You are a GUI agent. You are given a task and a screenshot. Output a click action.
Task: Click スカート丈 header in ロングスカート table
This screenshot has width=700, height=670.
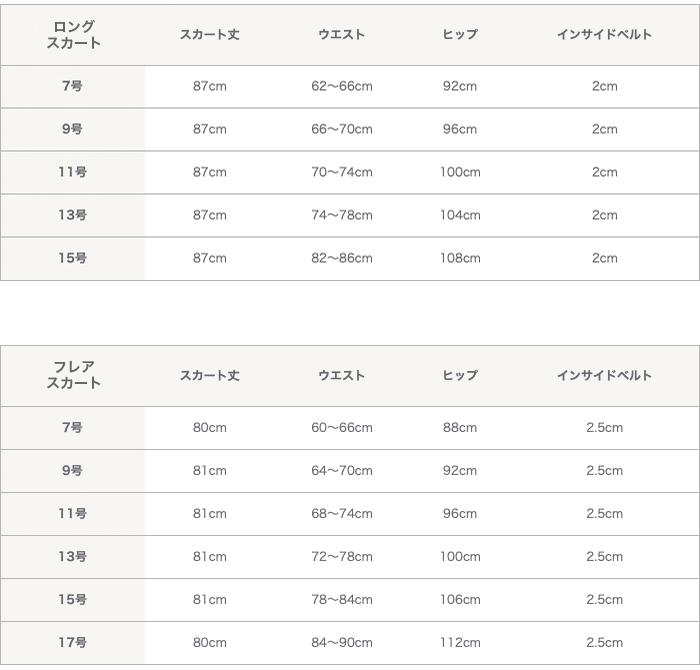(x=209, y=35)
